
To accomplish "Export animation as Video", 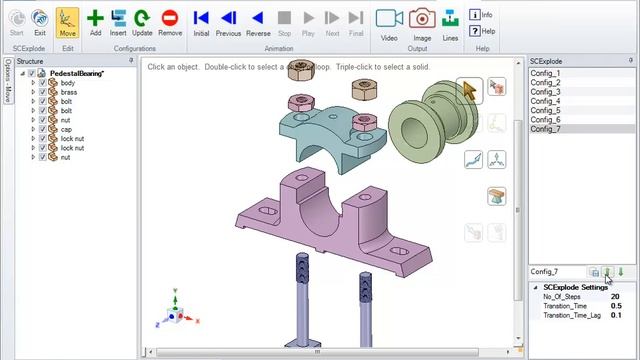I will [x=389, y=25].
